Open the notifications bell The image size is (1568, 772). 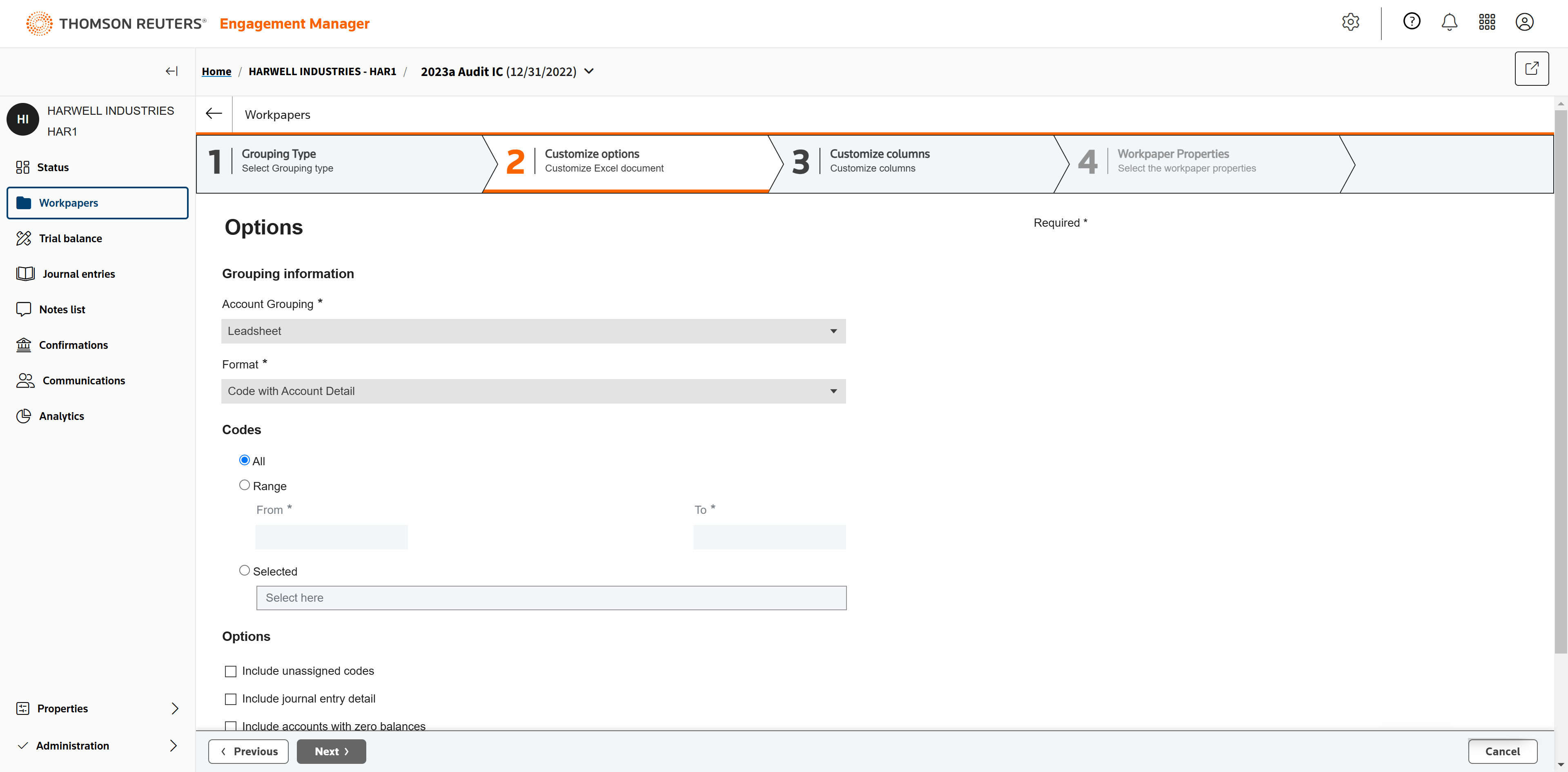1449,22
